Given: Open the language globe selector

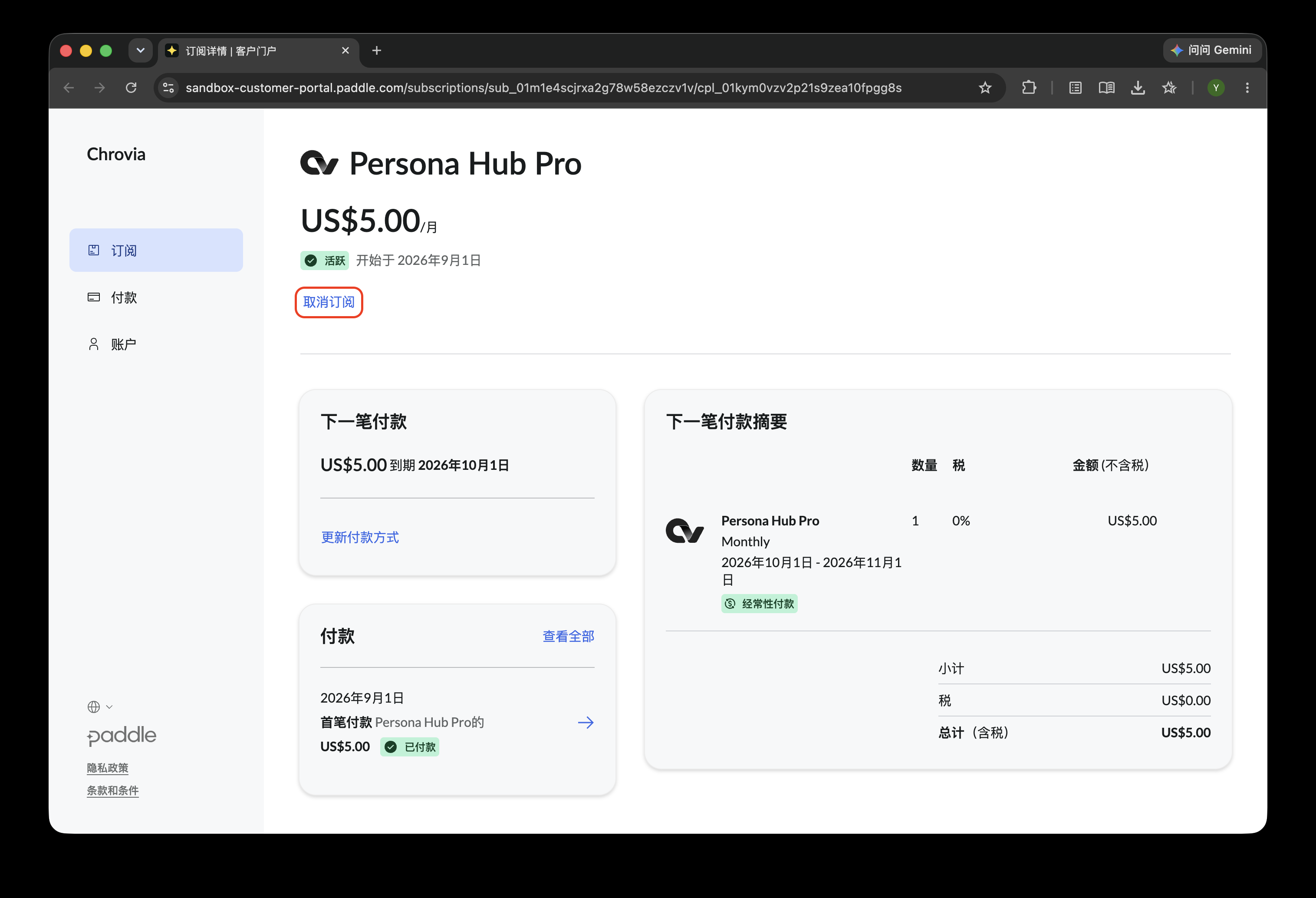Looking at the screenshot, I should [x=100, y=707].
